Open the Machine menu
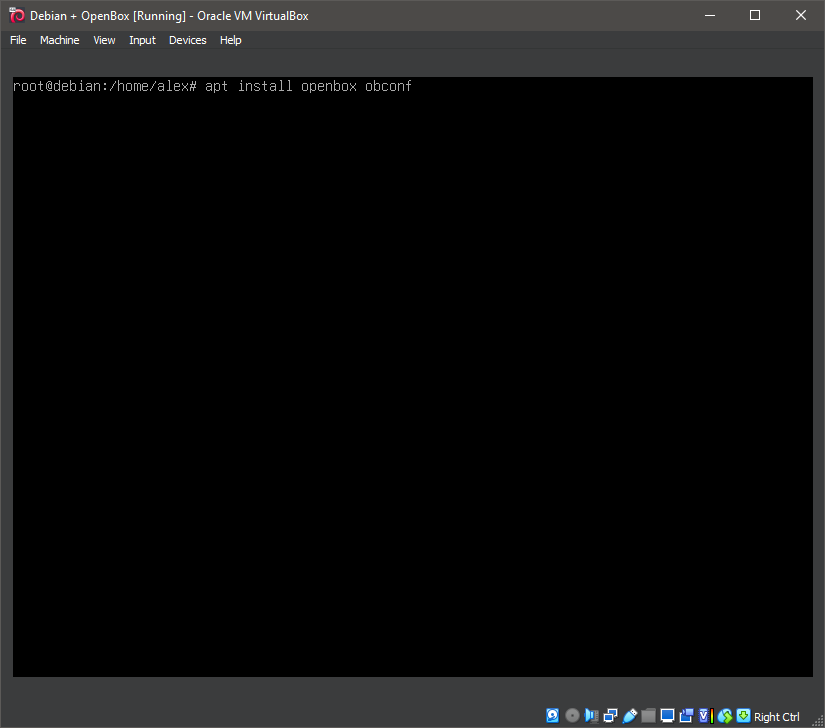Viewport: 825px width, 728px height. click(59, 40)
